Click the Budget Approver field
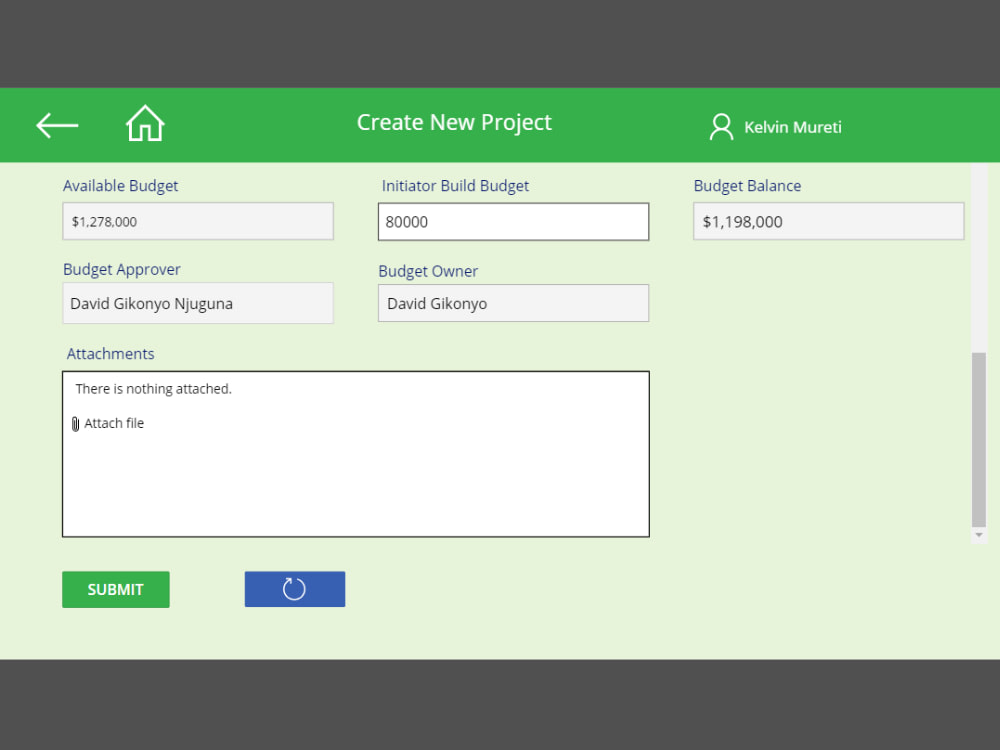 pos(198,304)
